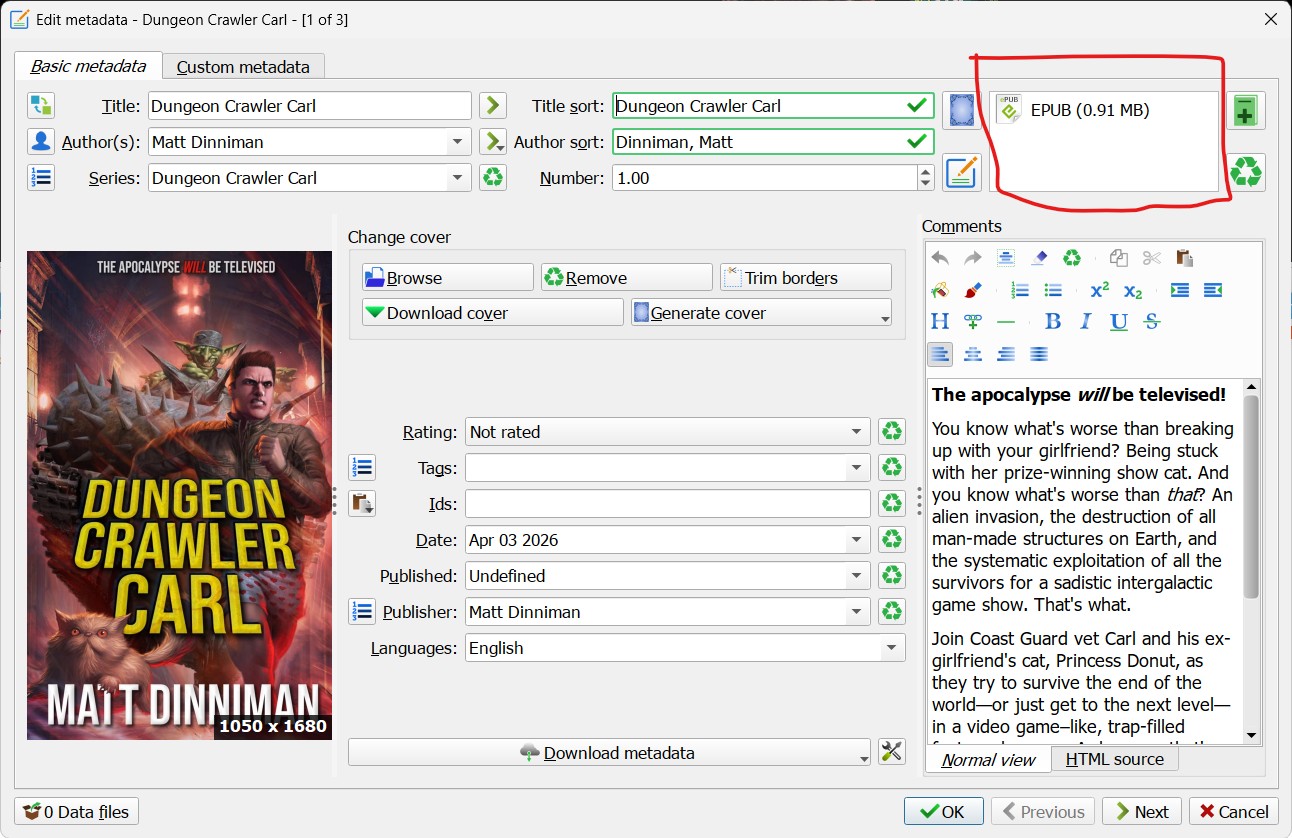Open the publisher manager icon

click(x=362, y=611)
